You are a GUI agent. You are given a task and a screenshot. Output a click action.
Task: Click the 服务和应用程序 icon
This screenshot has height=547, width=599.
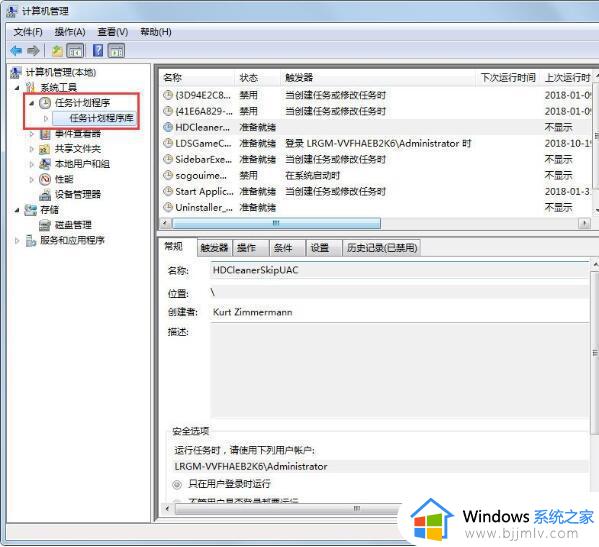pyautogui.click(x=31, y=240)
